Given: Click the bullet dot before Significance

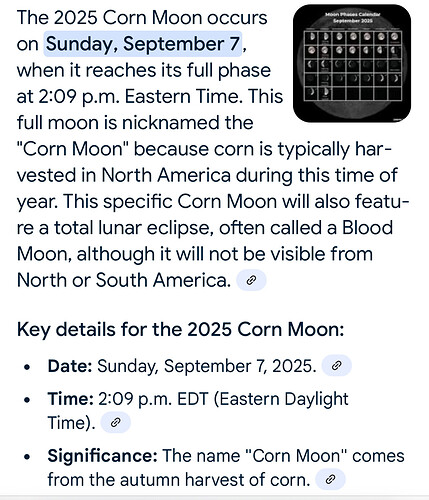Looking at the screenshot, I should tap(27, 457).
